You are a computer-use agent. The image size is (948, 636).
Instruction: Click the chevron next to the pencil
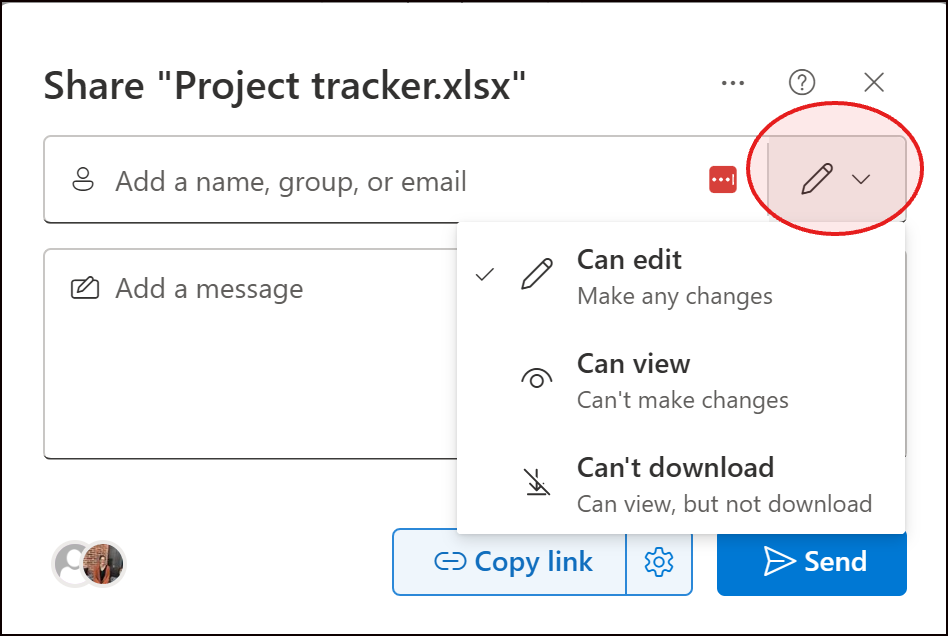point(861,180)
